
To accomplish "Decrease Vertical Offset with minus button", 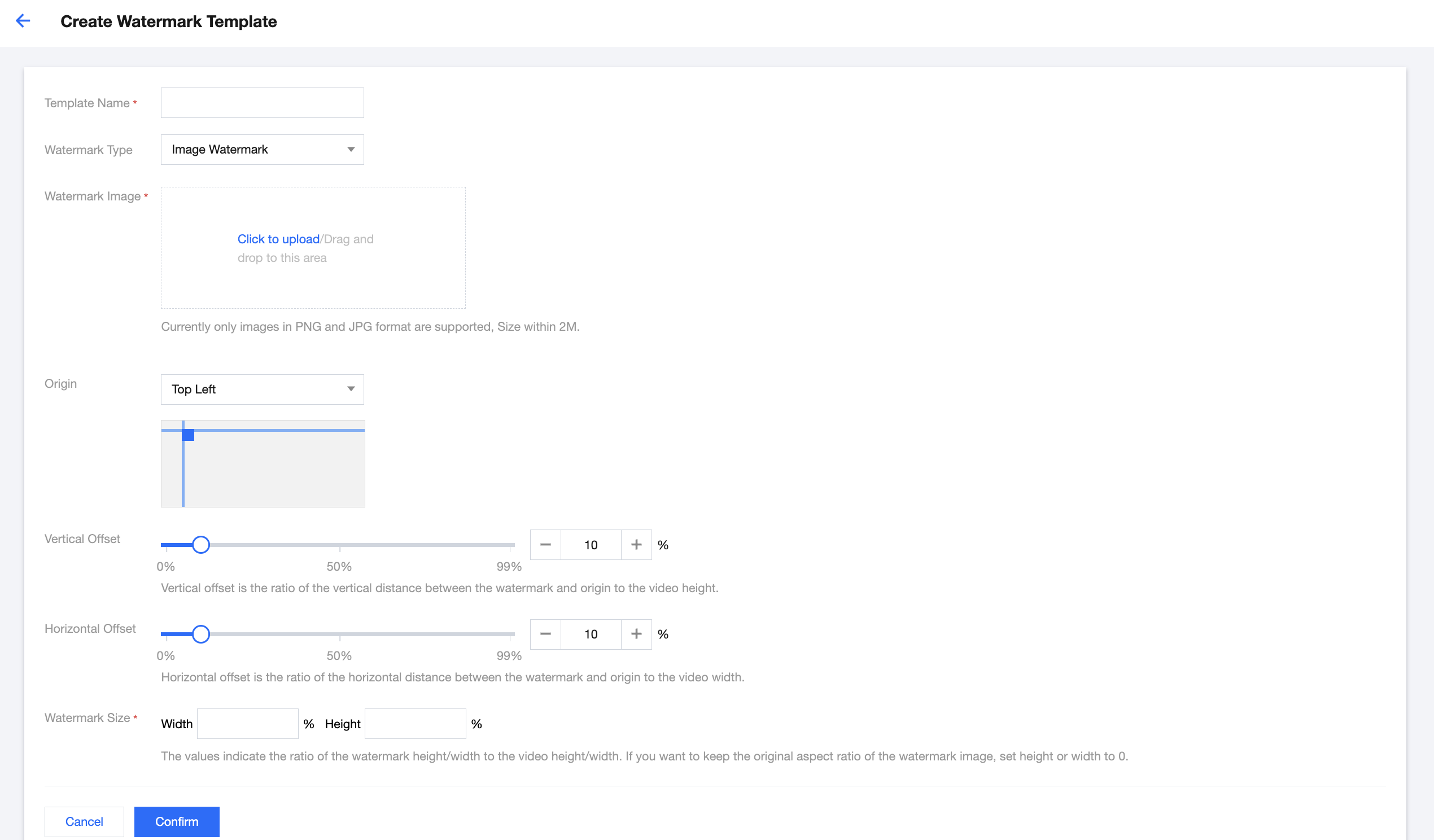I will [545, 545].
